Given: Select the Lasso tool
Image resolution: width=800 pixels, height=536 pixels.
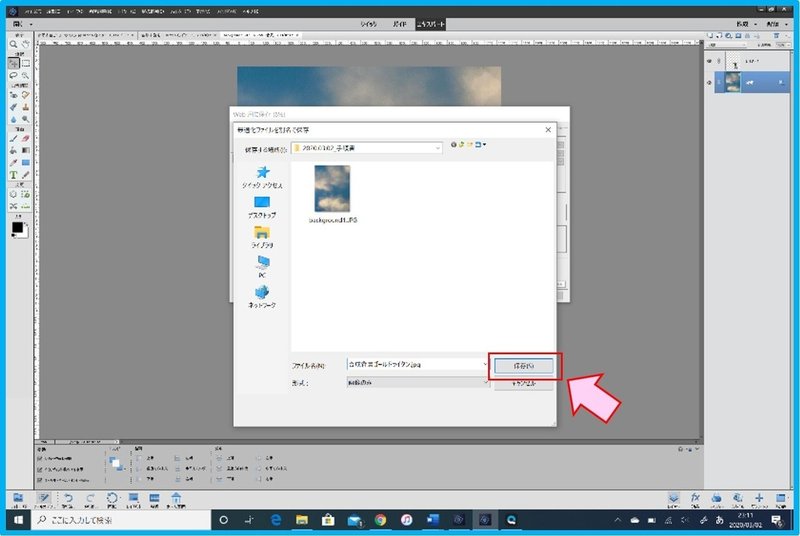Looking at the screenshot, I should pos(14,75).
